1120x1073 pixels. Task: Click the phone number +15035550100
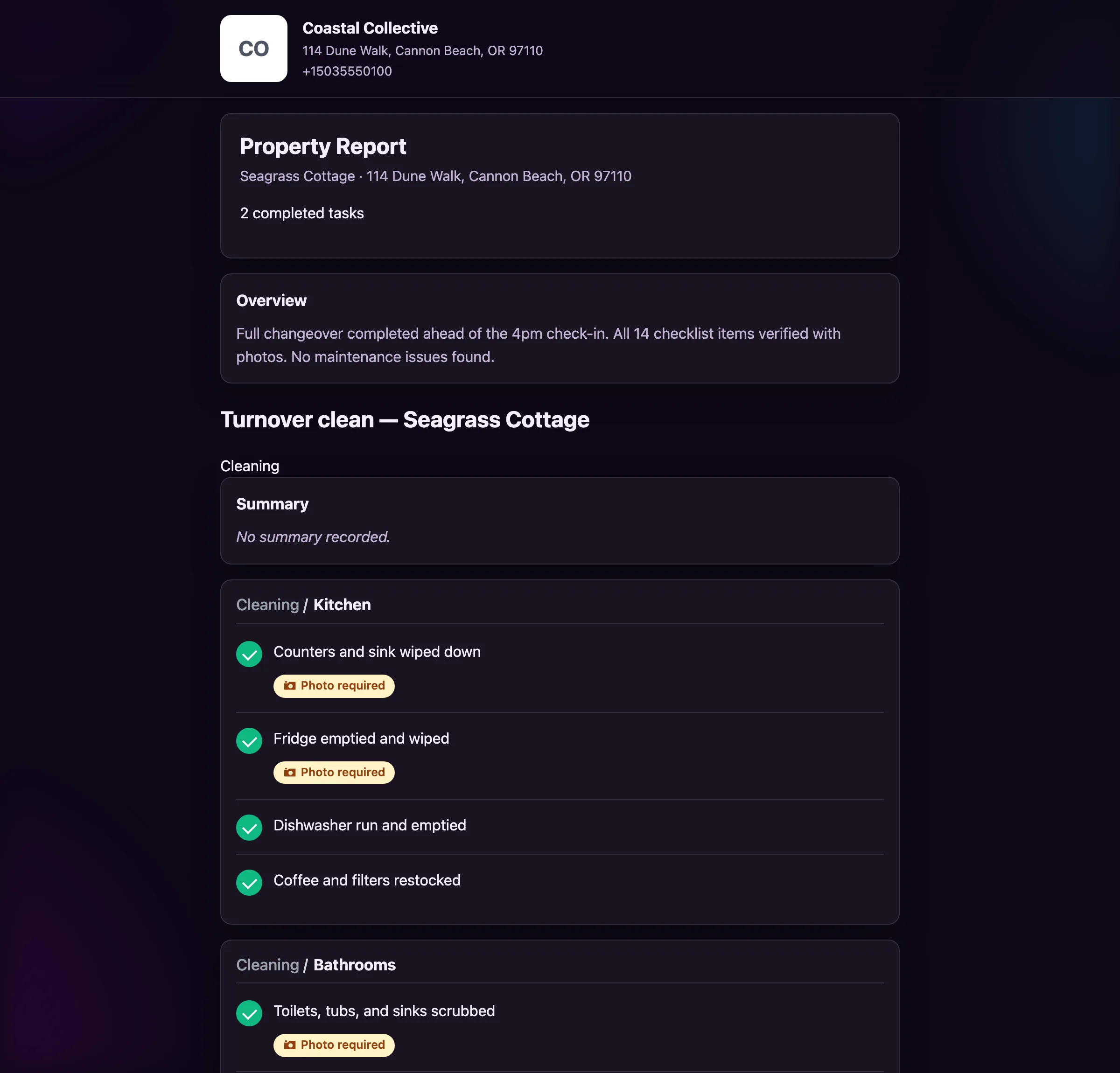[347, 71]
